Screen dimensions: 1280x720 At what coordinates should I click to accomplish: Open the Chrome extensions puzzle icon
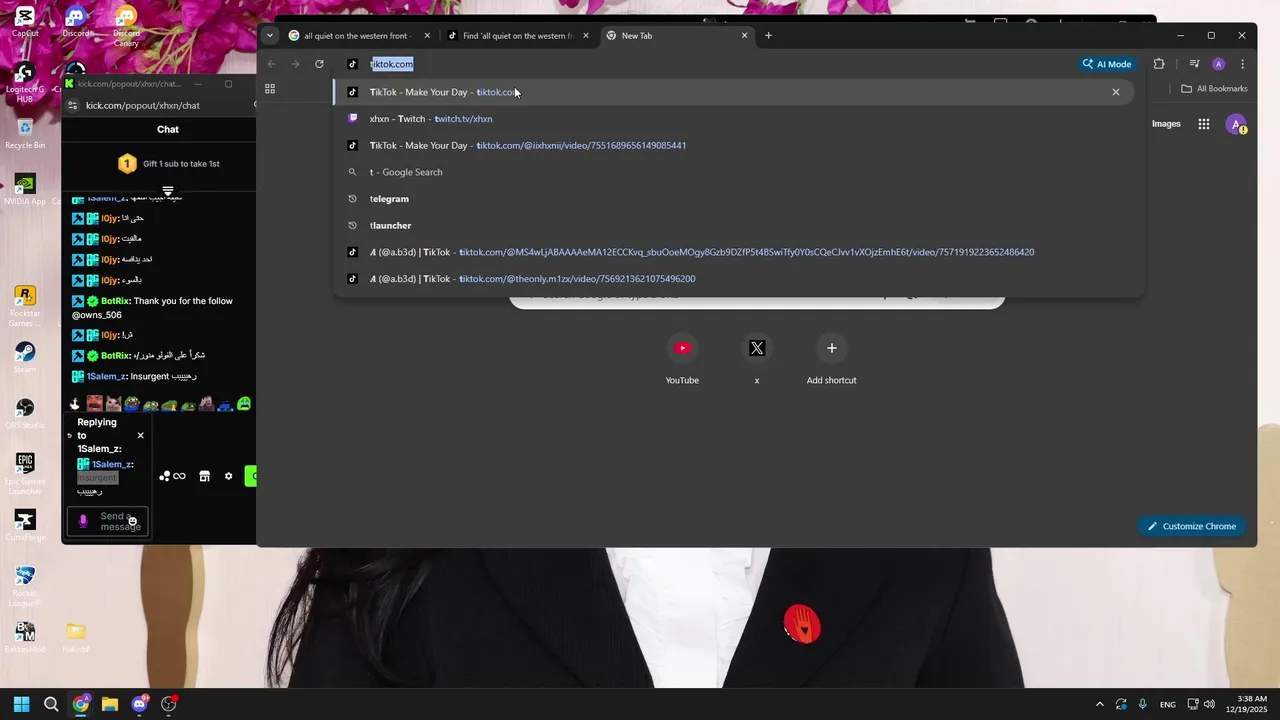point(1159,64)
